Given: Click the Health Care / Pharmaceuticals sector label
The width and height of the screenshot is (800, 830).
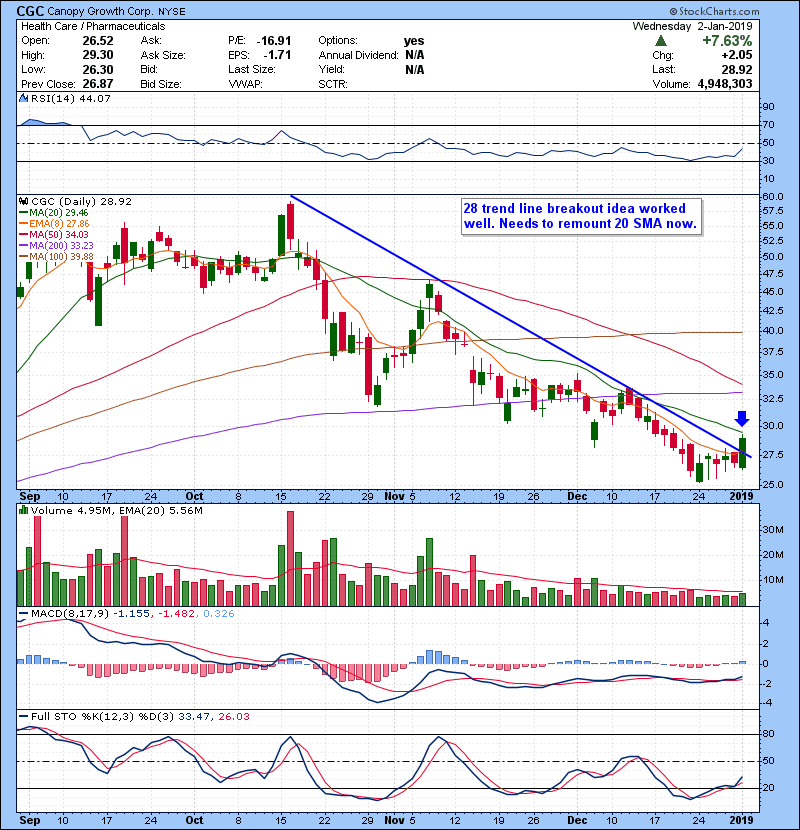Looking at the screenshot, I should point(93,26).
